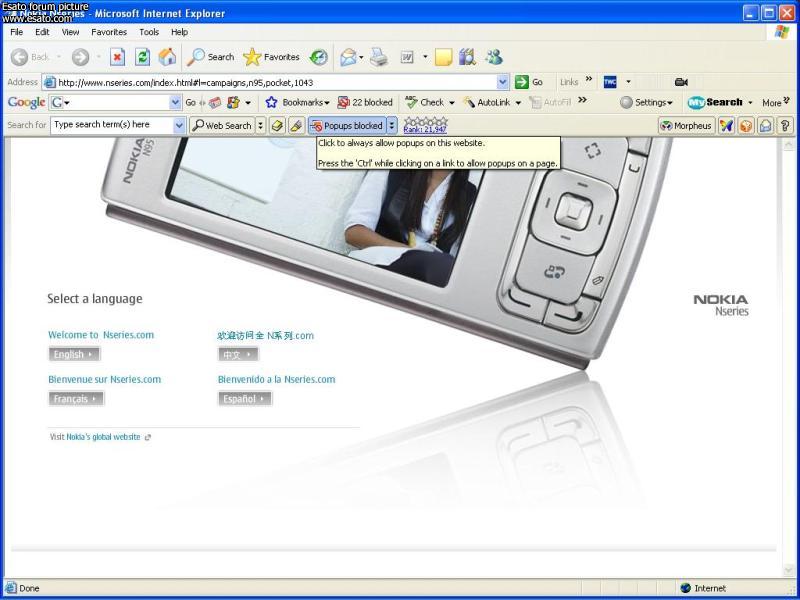Click the Mail envelope icon
Screen dimensions: 800x600
coord(348,57)
